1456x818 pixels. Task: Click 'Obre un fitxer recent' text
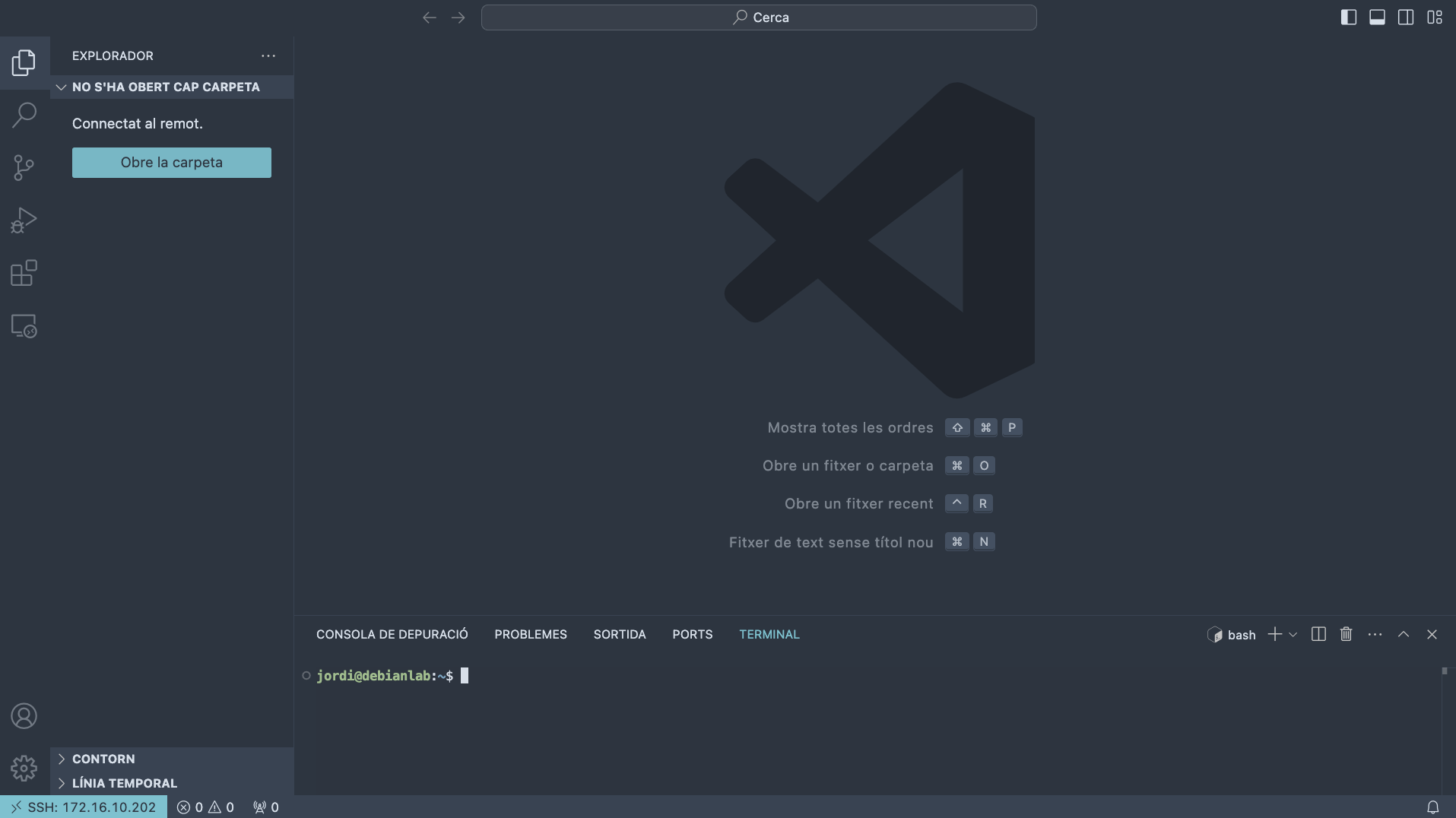coord(859,504)
